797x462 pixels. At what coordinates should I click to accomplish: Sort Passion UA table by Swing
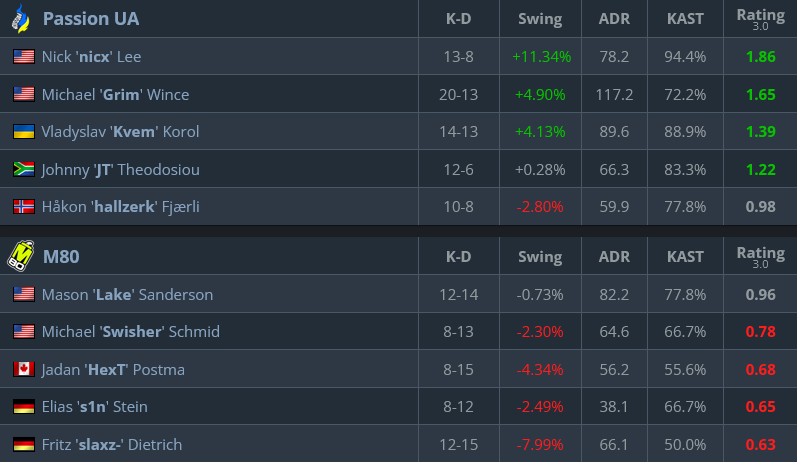tap(540, 19)
